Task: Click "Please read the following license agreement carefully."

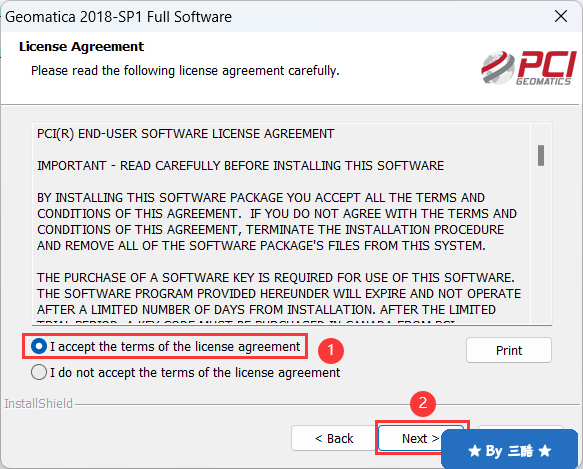Action: pyautogui.click(x=185, y=71)
